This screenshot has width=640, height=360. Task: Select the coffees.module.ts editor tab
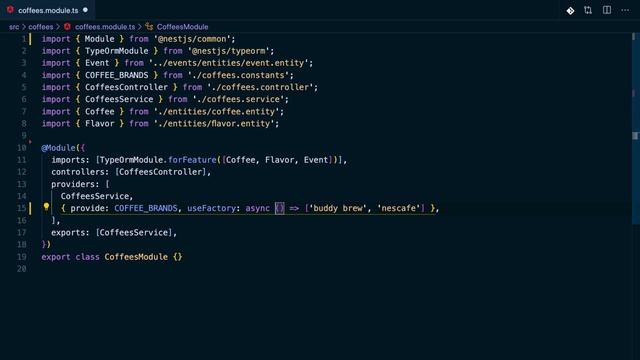point(47,10)
